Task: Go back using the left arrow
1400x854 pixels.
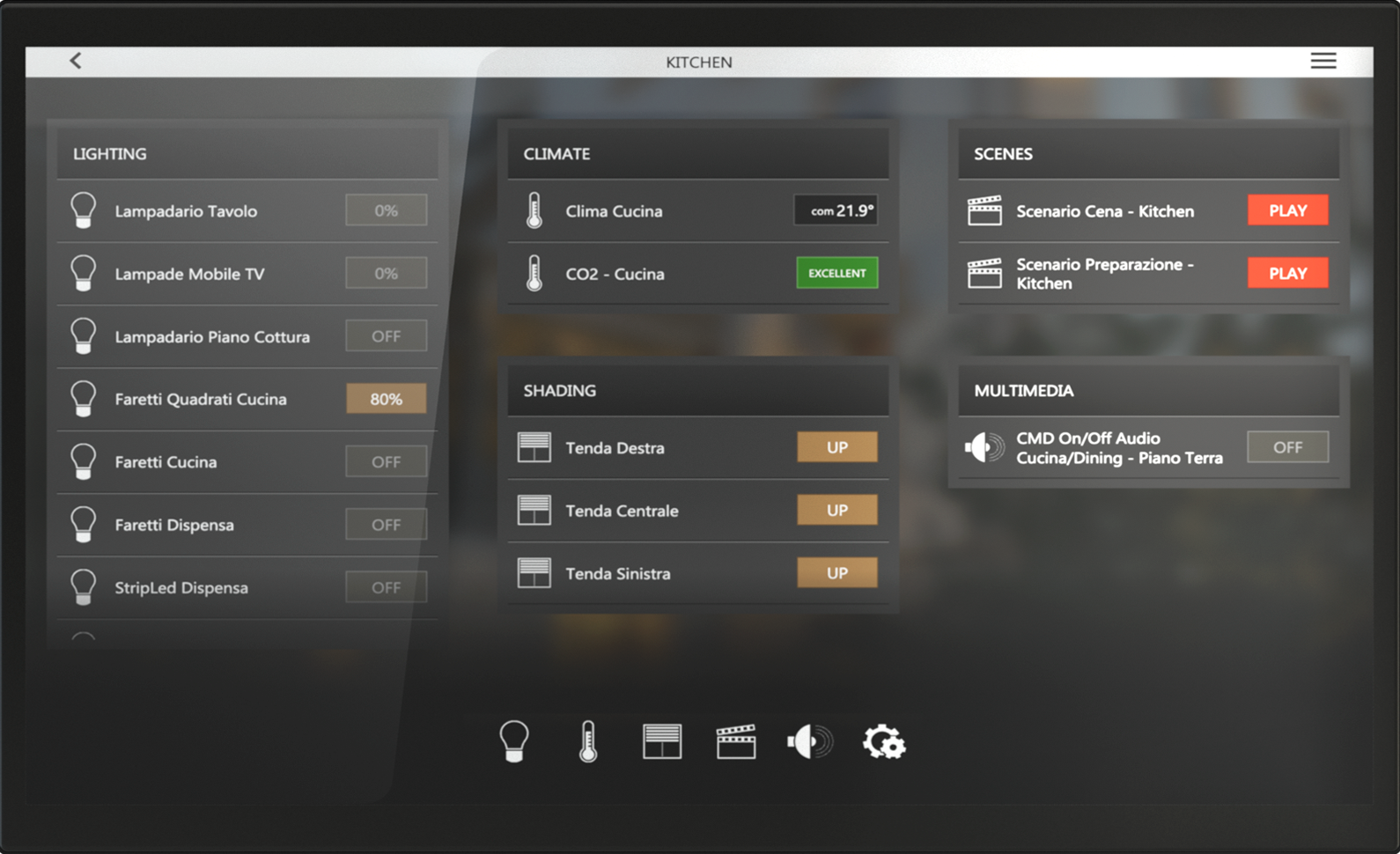Action: point(76,61)
